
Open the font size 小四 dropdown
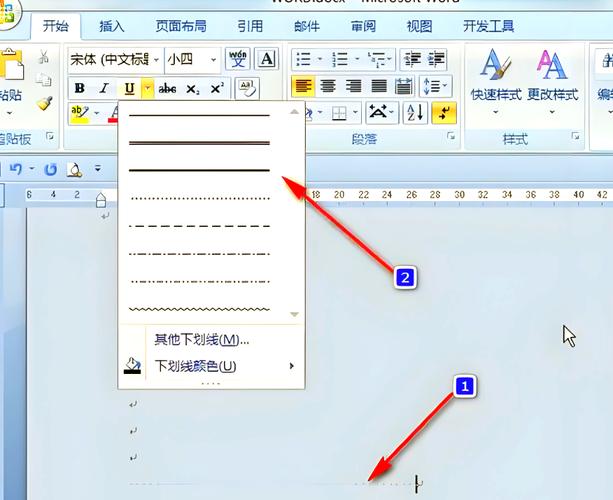coord(213,60)
